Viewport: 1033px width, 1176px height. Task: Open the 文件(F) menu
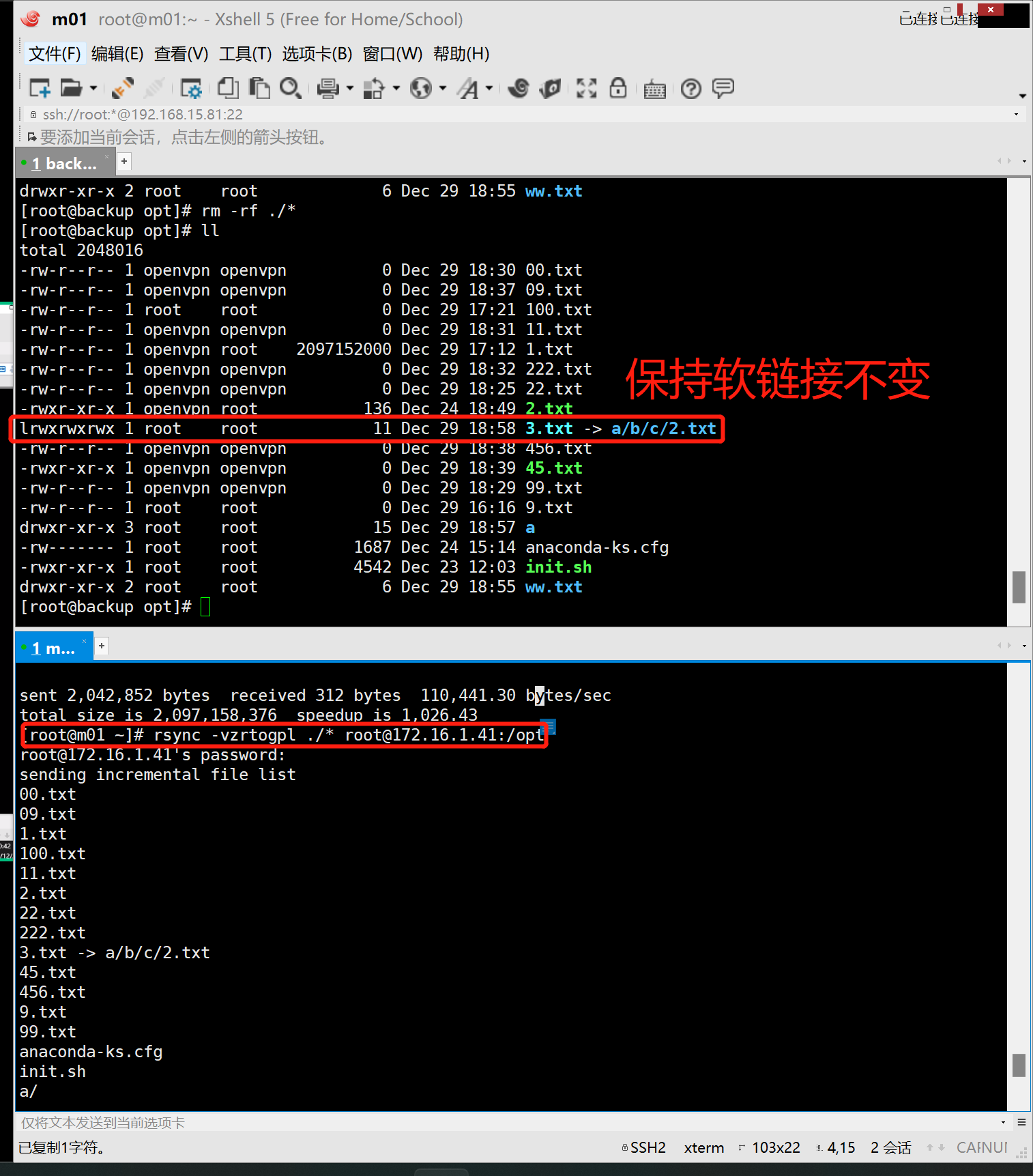click(55, 54)
